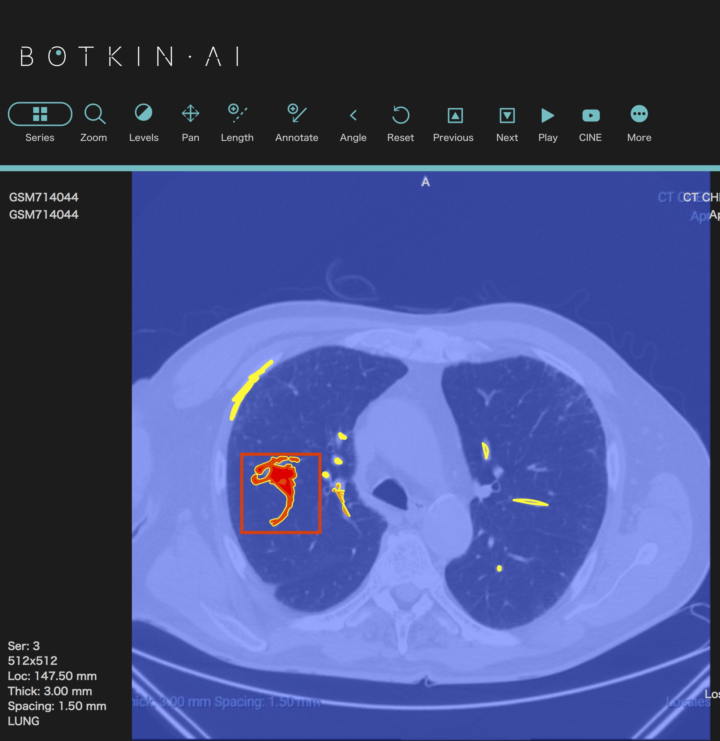Click the yellow rib marking on right chest wall
Image resolution: width=720 pixels, height=741 pixels.
coord(249,386)
